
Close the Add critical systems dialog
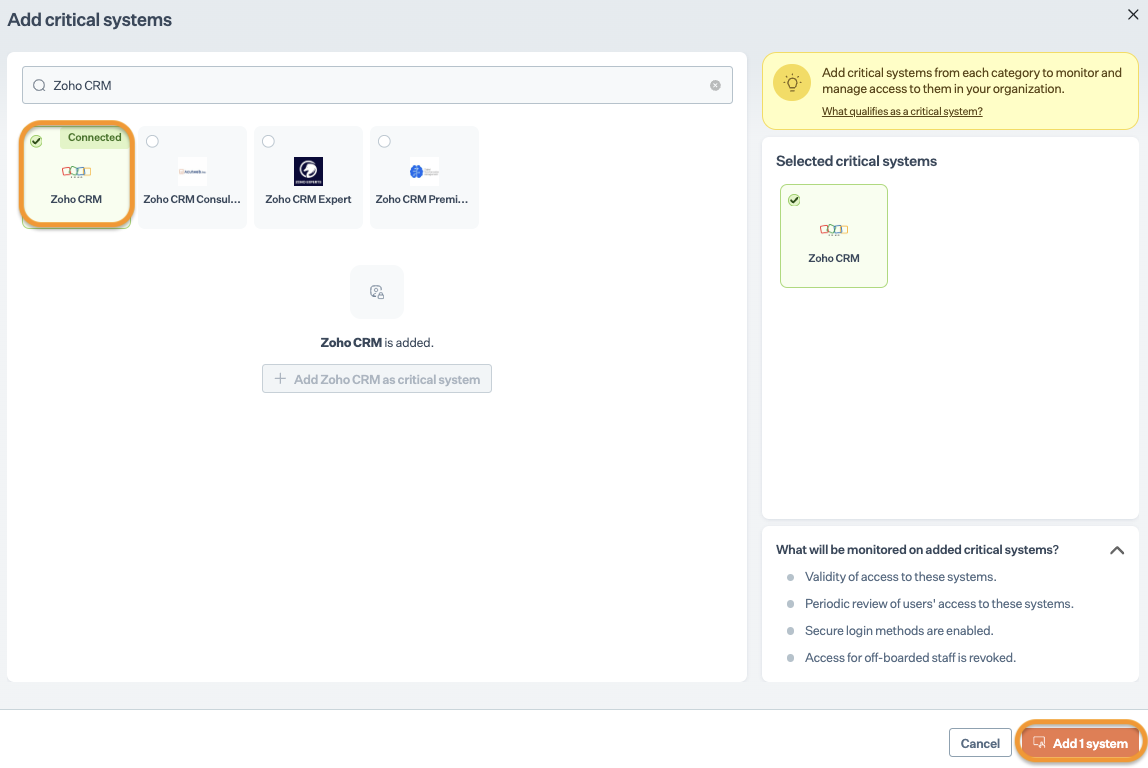pos(1133,15)
